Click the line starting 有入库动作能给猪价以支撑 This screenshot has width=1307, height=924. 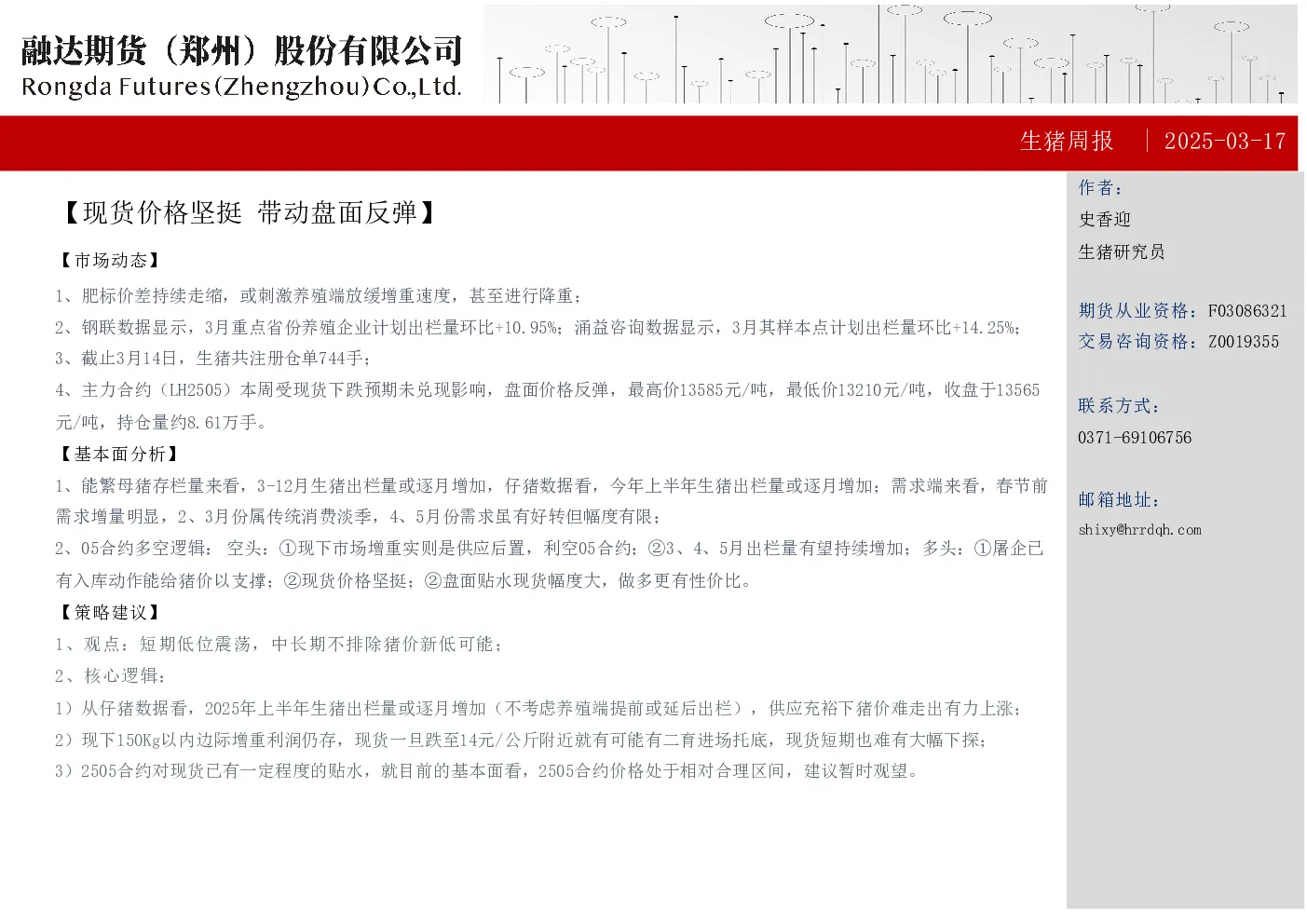[403, 580]
